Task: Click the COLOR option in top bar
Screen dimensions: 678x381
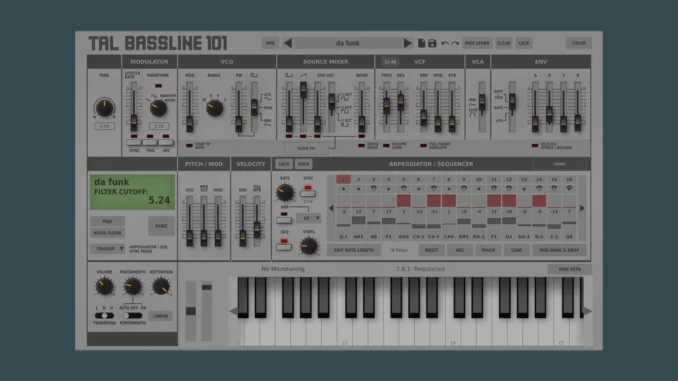Action: [x=579, y=43]
